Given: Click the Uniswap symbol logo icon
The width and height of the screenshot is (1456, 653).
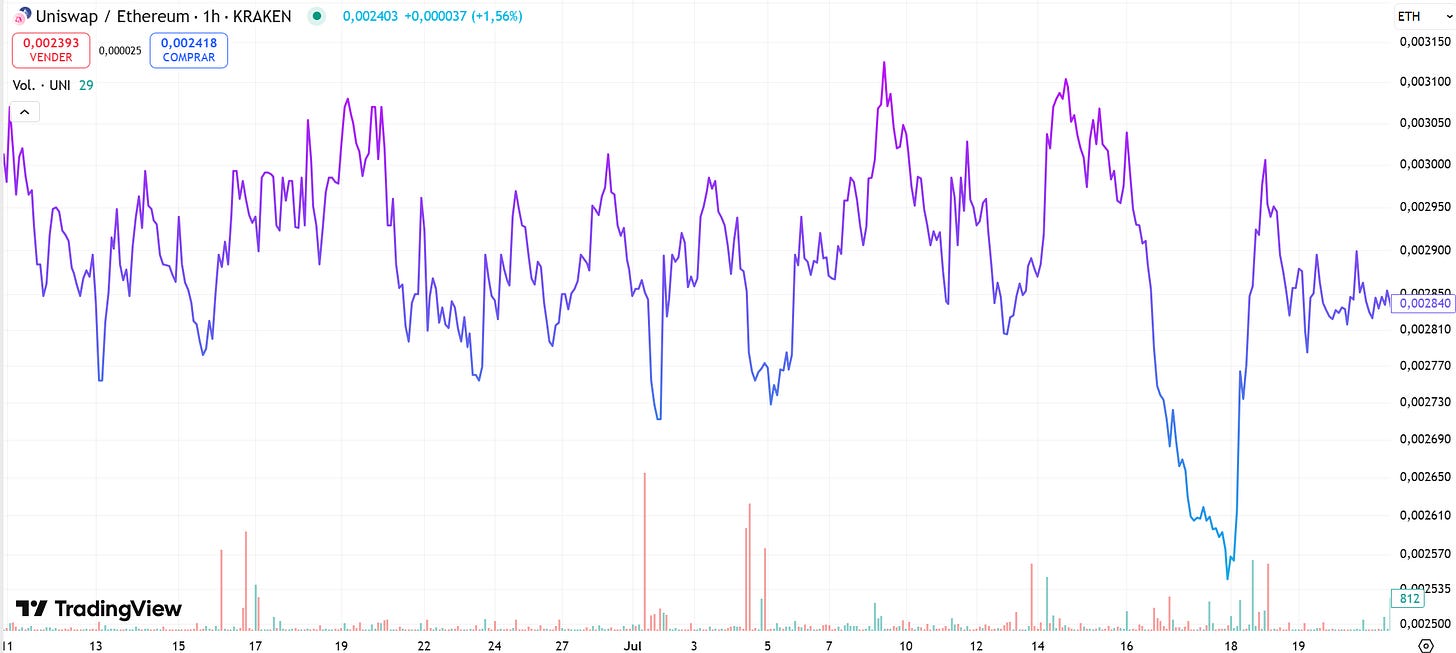Looking at the screenshot, I should pos(22,16).
